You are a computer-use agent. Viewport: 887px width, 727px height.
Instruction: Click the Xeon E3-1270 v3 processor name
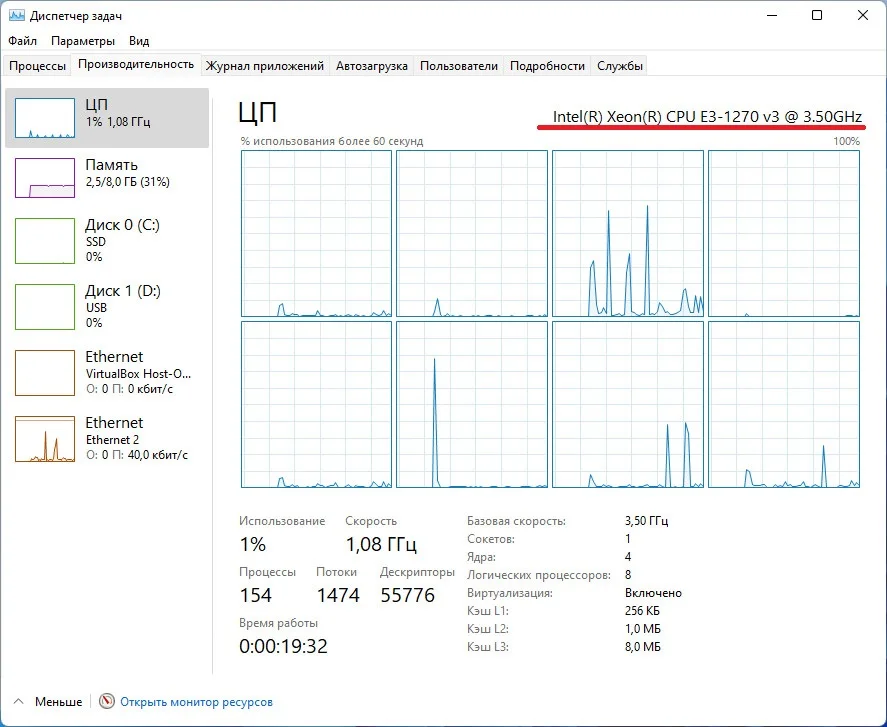[x=707, y=117]
